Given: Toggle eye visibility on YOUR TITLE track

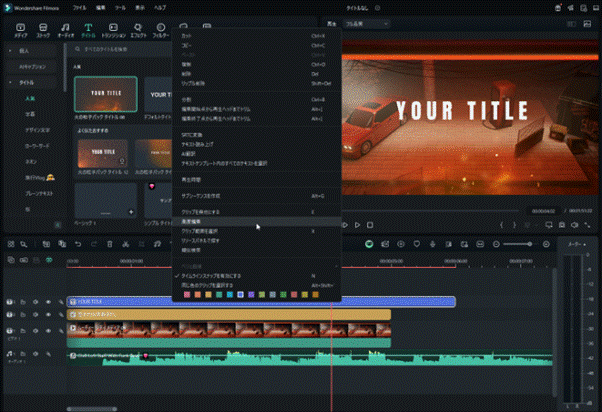Looking at the screenshot, I should tap(48, 301).
